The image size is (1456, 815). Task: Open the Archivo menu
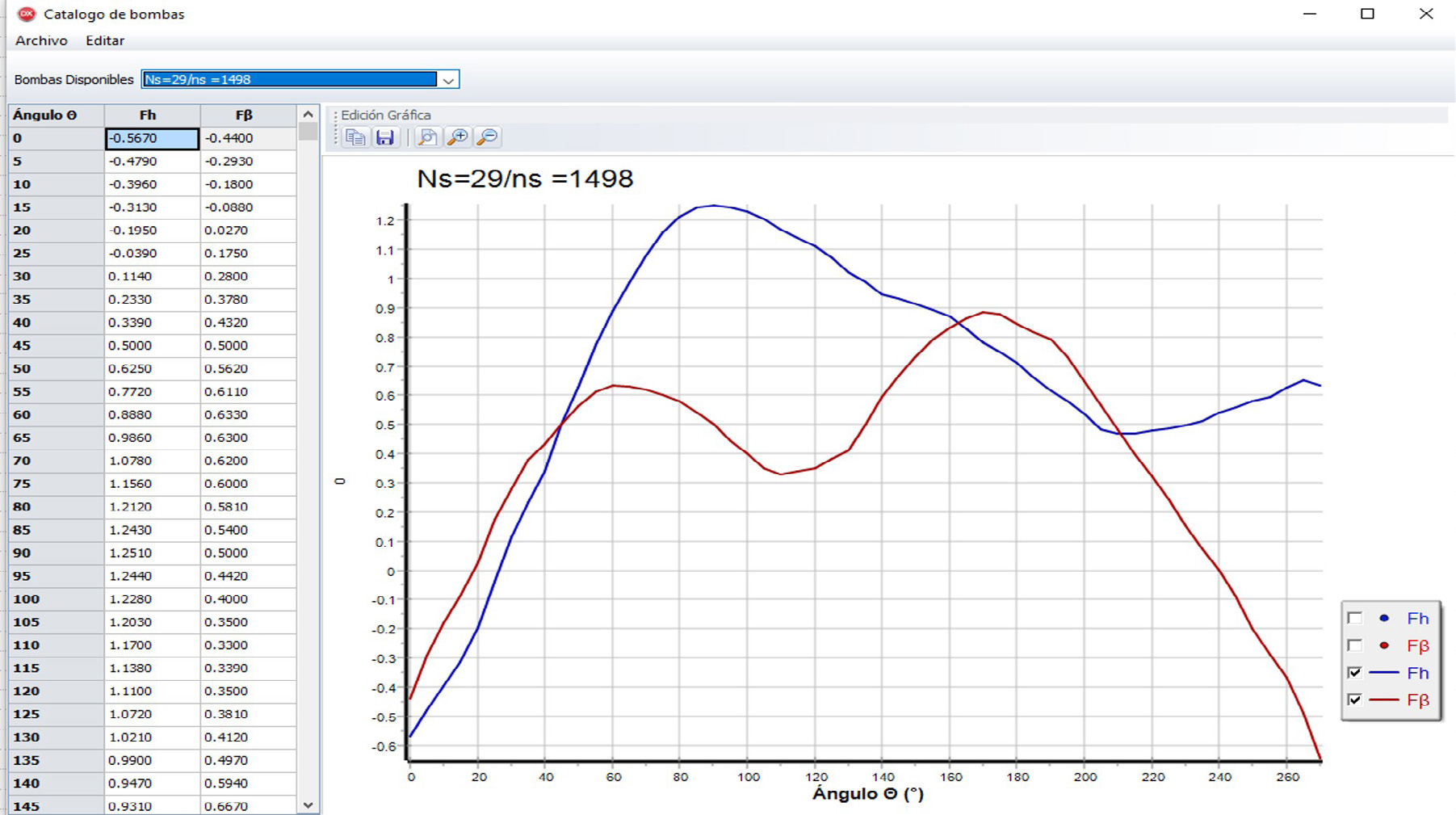(x=41, y=40)
